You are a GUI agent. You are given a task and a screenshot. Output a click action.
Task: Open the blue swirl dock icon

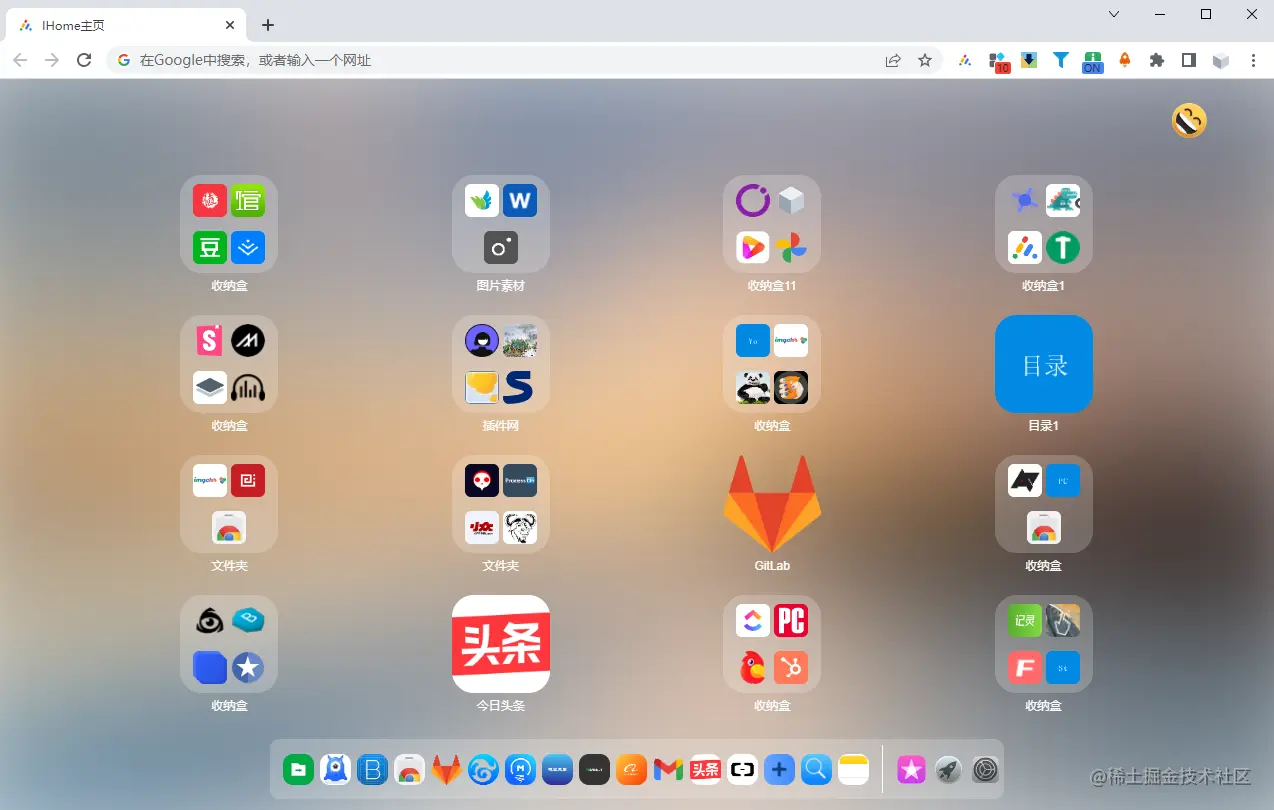tap(483, 769)
